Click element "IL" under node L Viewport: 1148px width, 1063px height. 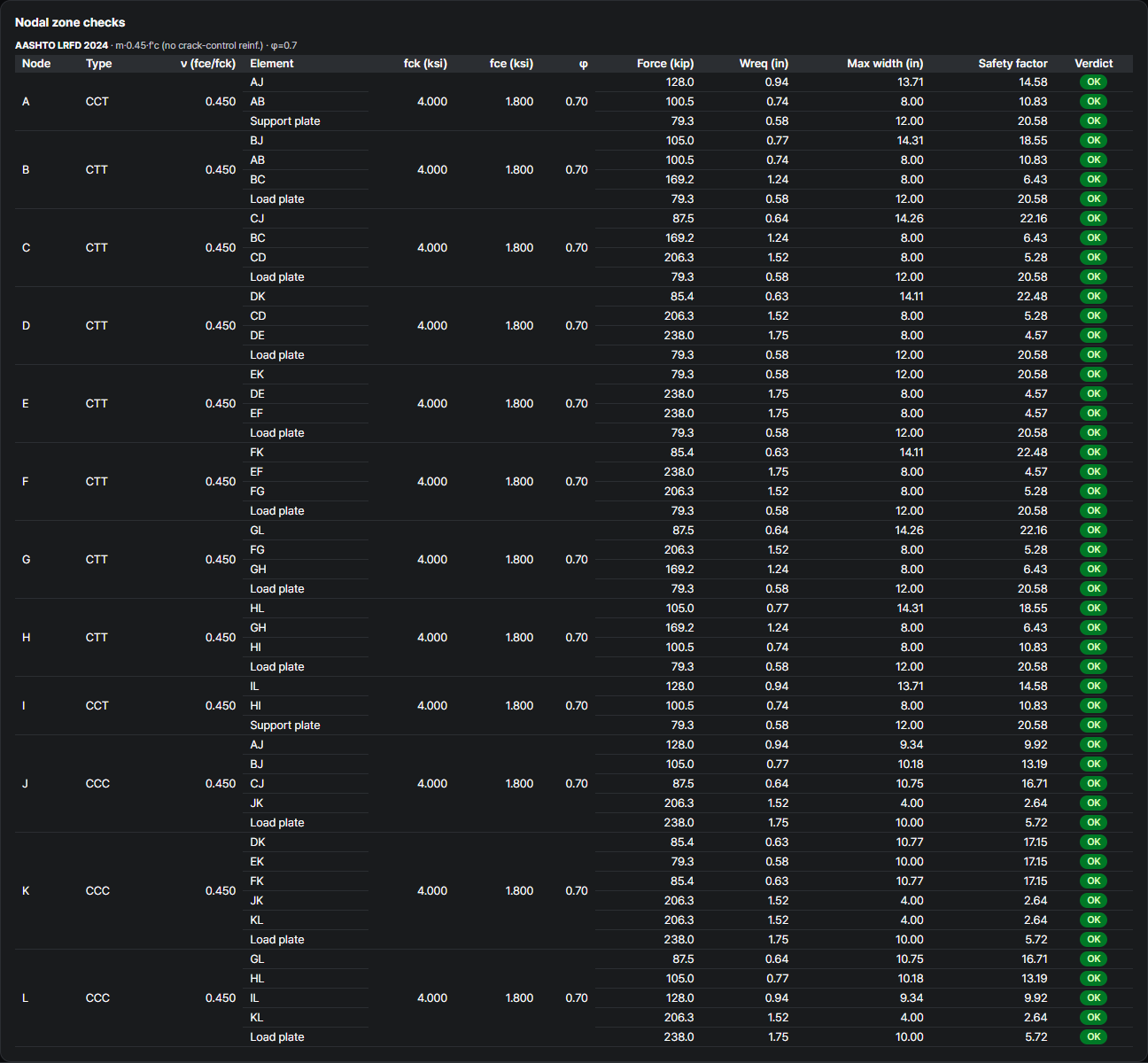click(254, 998)
